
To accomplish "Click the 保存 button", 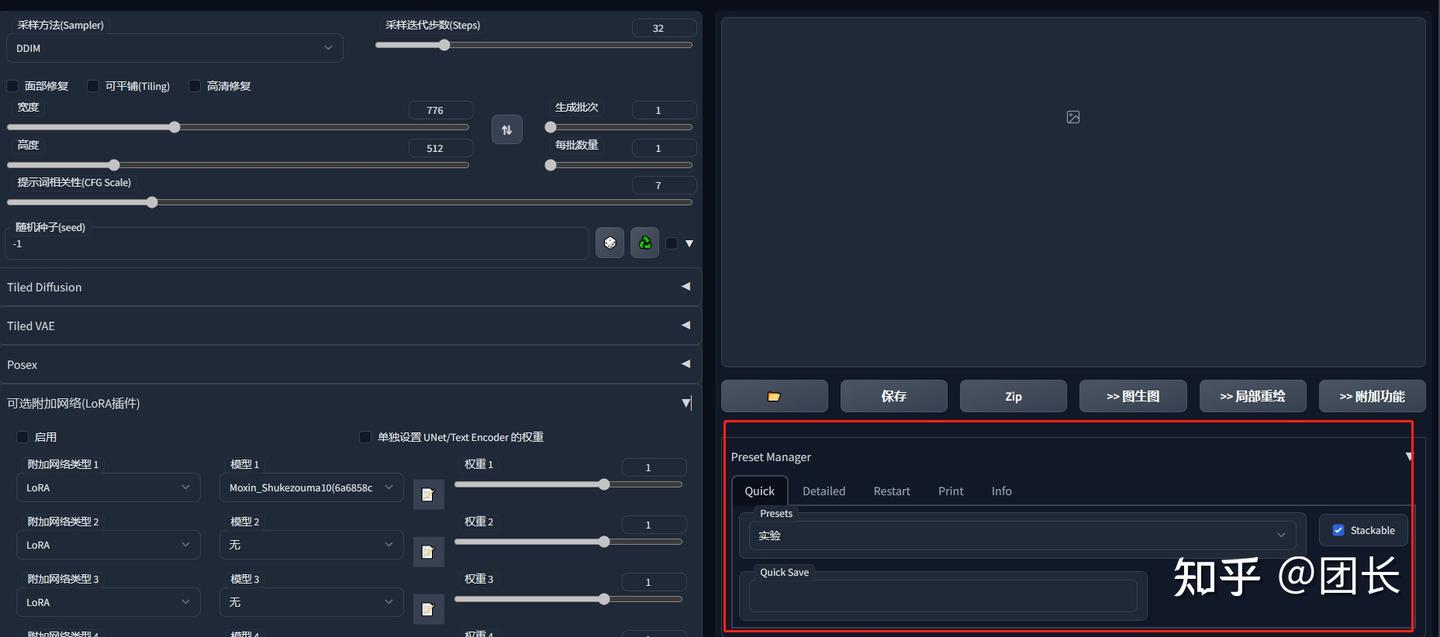I will tap(894, 396).
